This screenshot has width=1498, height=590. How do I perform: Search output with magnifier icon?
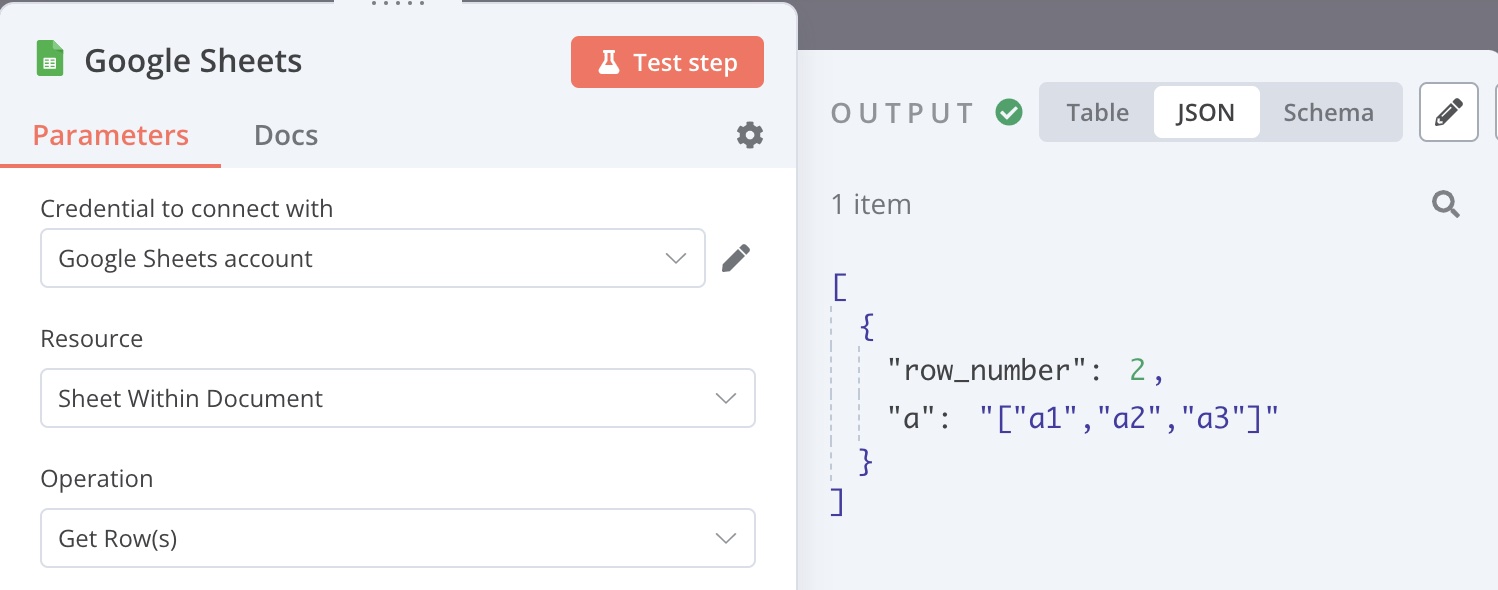tap(1446, 205)
